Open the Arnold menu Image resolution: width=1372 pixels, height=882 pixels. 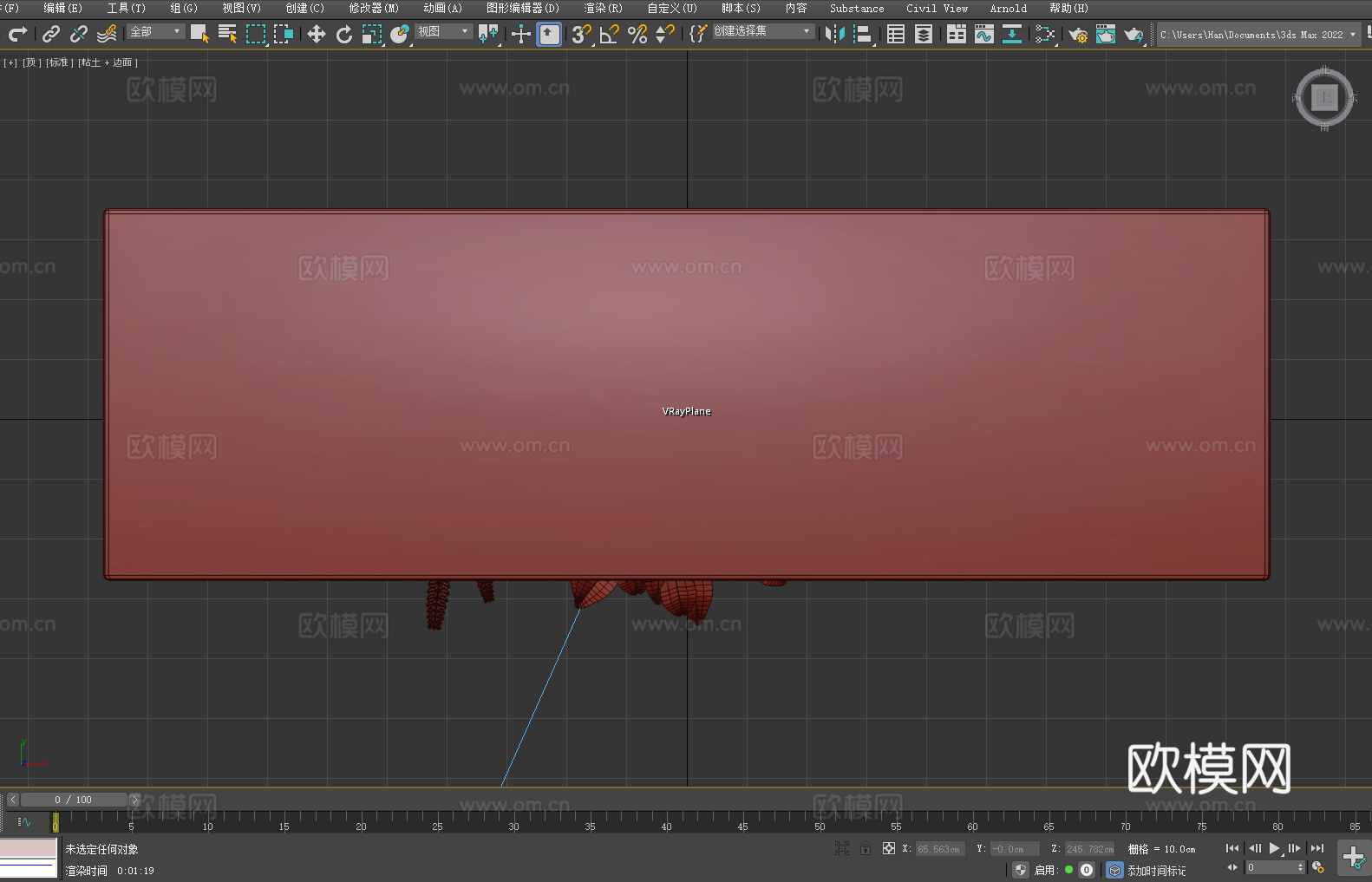1008,8
